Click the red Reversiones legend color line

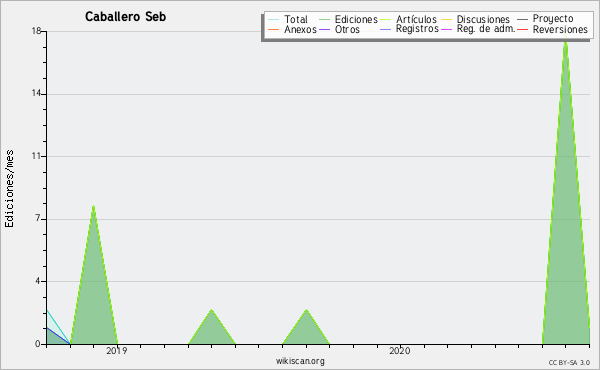[x=522, y=29]
